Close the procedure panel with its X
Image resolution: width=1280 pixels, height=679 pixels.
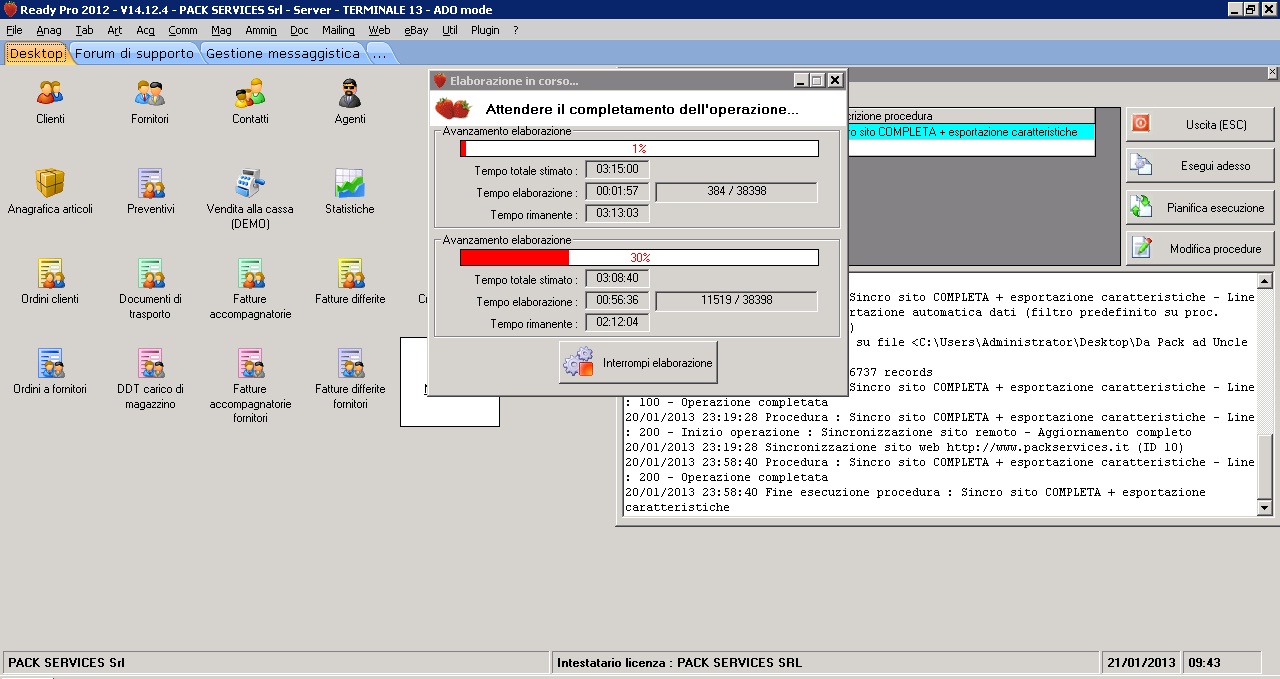[x=1272, y=73]
